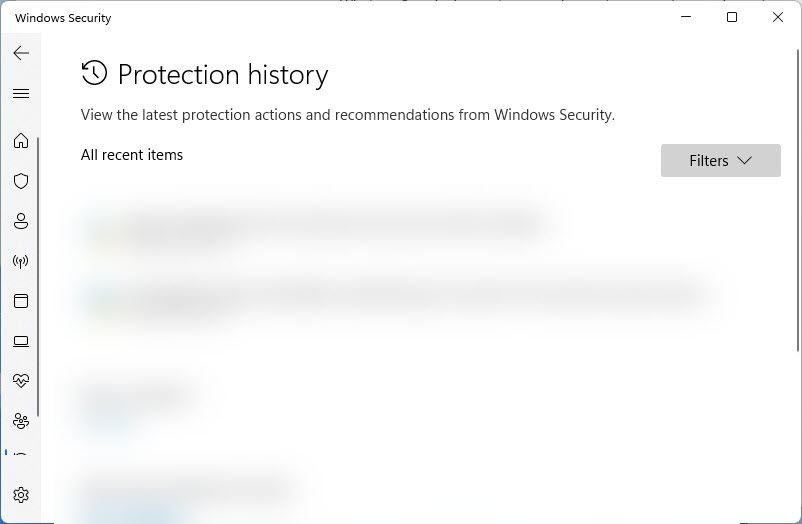The image size is (802, 524).
Task: Open Settings using the gear icon
Action: [21, 495]
